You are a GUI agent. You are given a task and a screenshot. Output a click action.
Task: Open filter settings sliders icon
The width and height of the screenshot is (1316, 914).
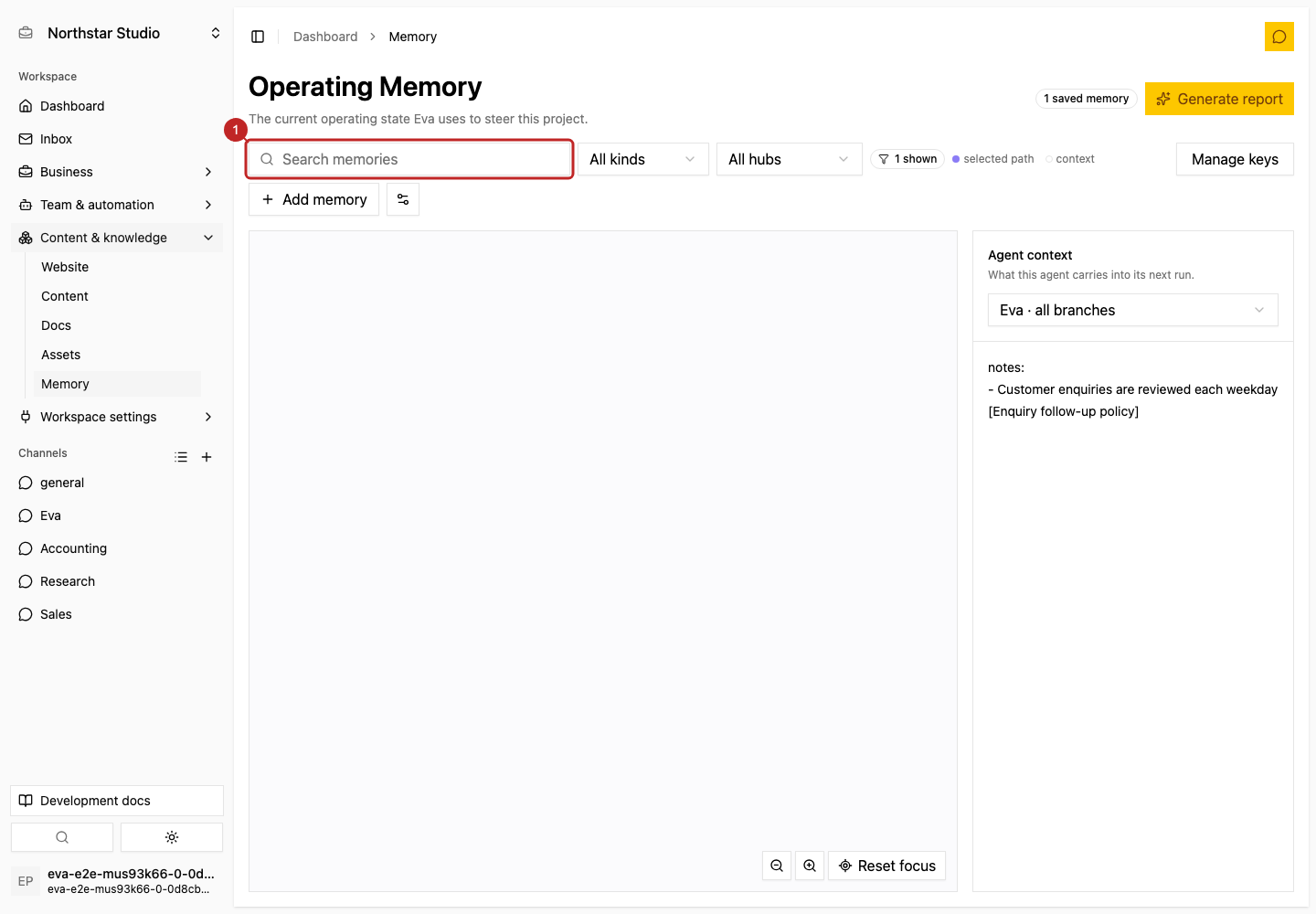tap(403, 199)
